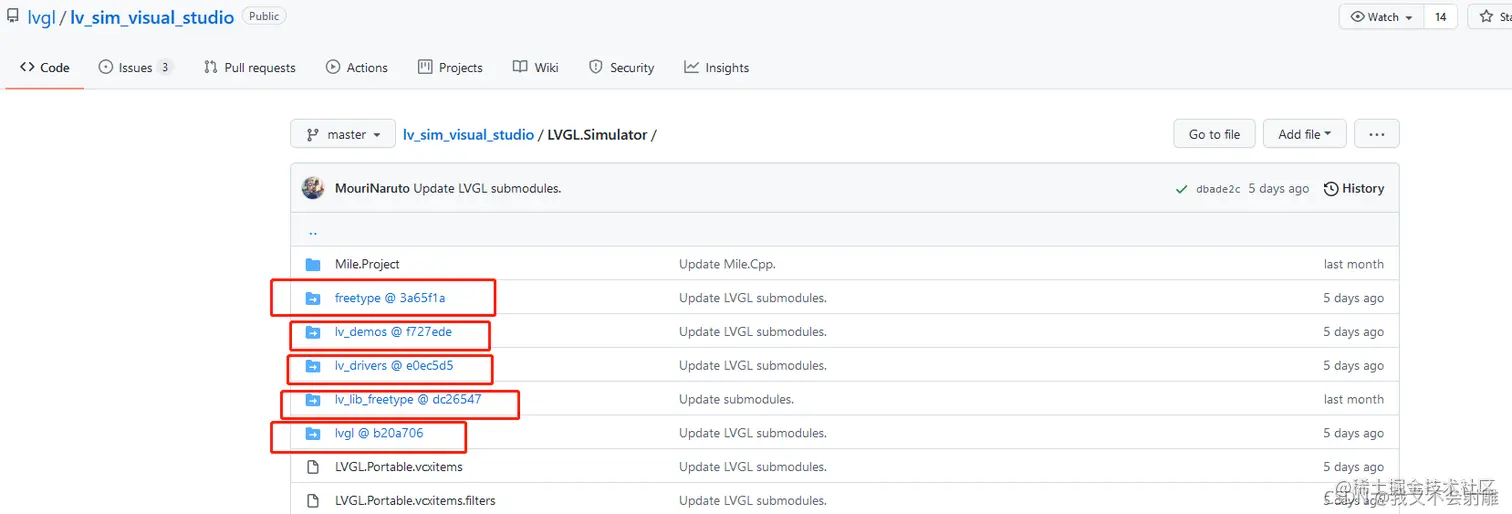Click 5 days ago in lvgl row
The height and width of the screenshot is (514, 1512).
click(x=1354, y=433)
